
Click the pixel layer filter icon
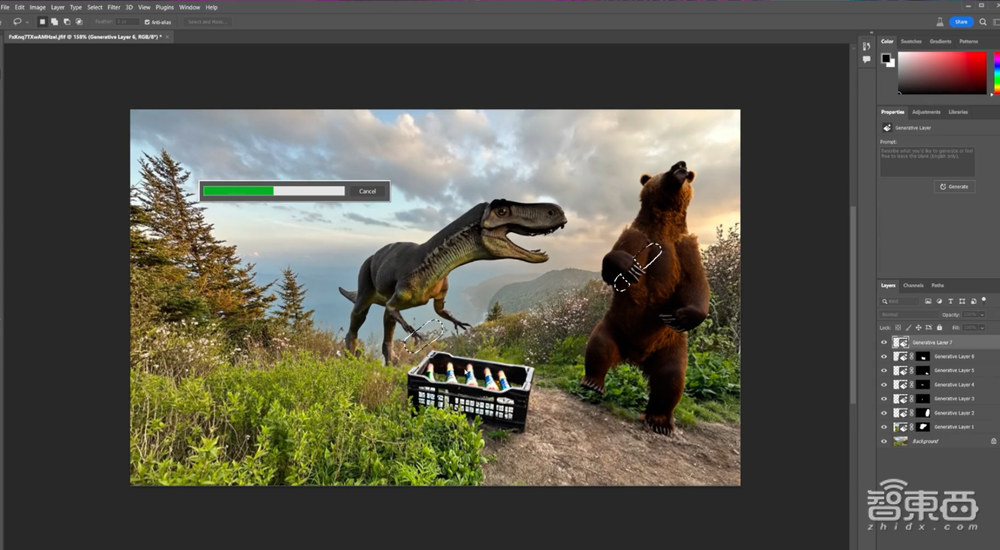click(929, 300)
